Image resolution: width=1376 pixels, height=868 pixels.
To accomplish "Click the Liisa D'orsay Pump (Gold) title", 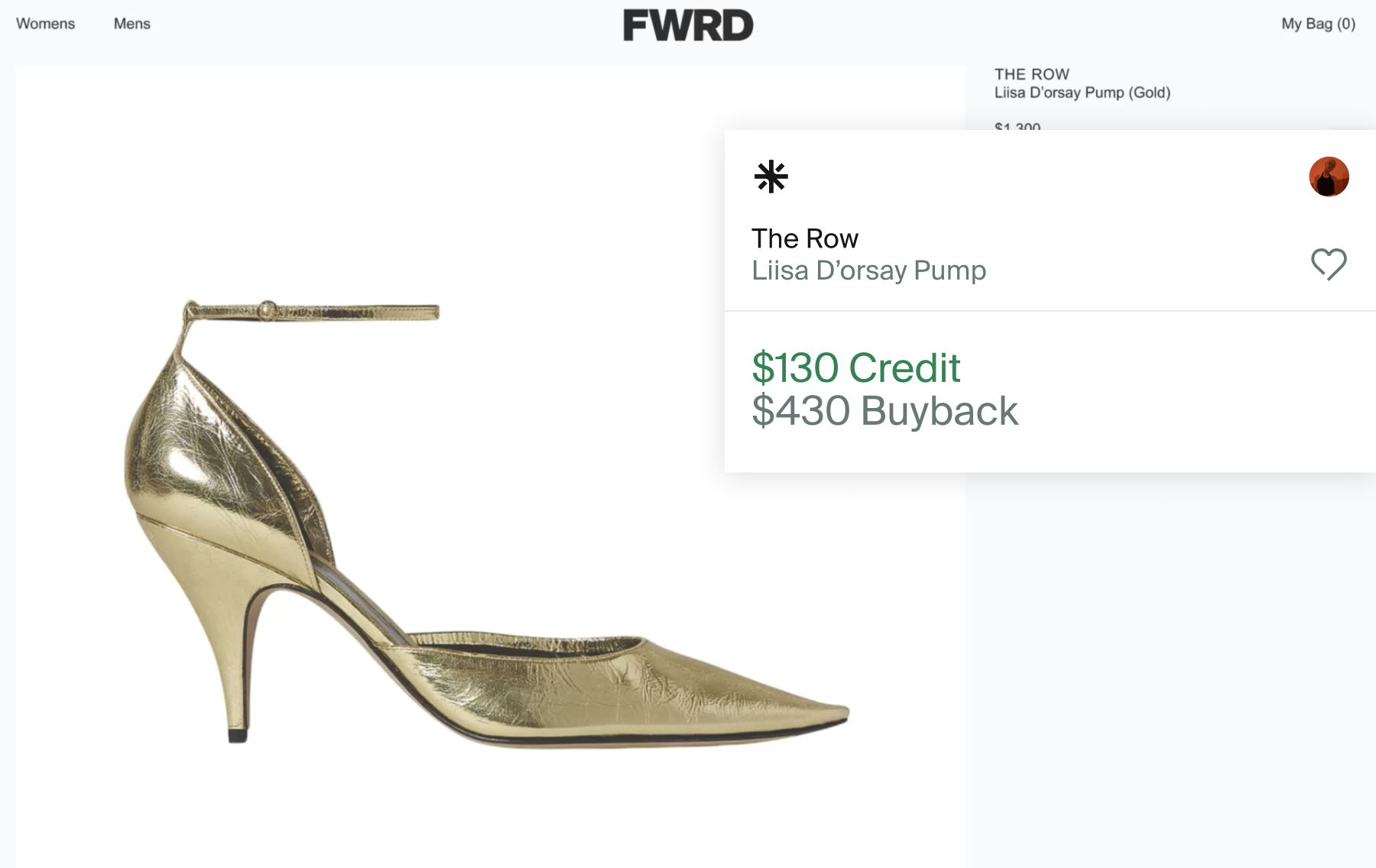I will tap(1082, 92).
